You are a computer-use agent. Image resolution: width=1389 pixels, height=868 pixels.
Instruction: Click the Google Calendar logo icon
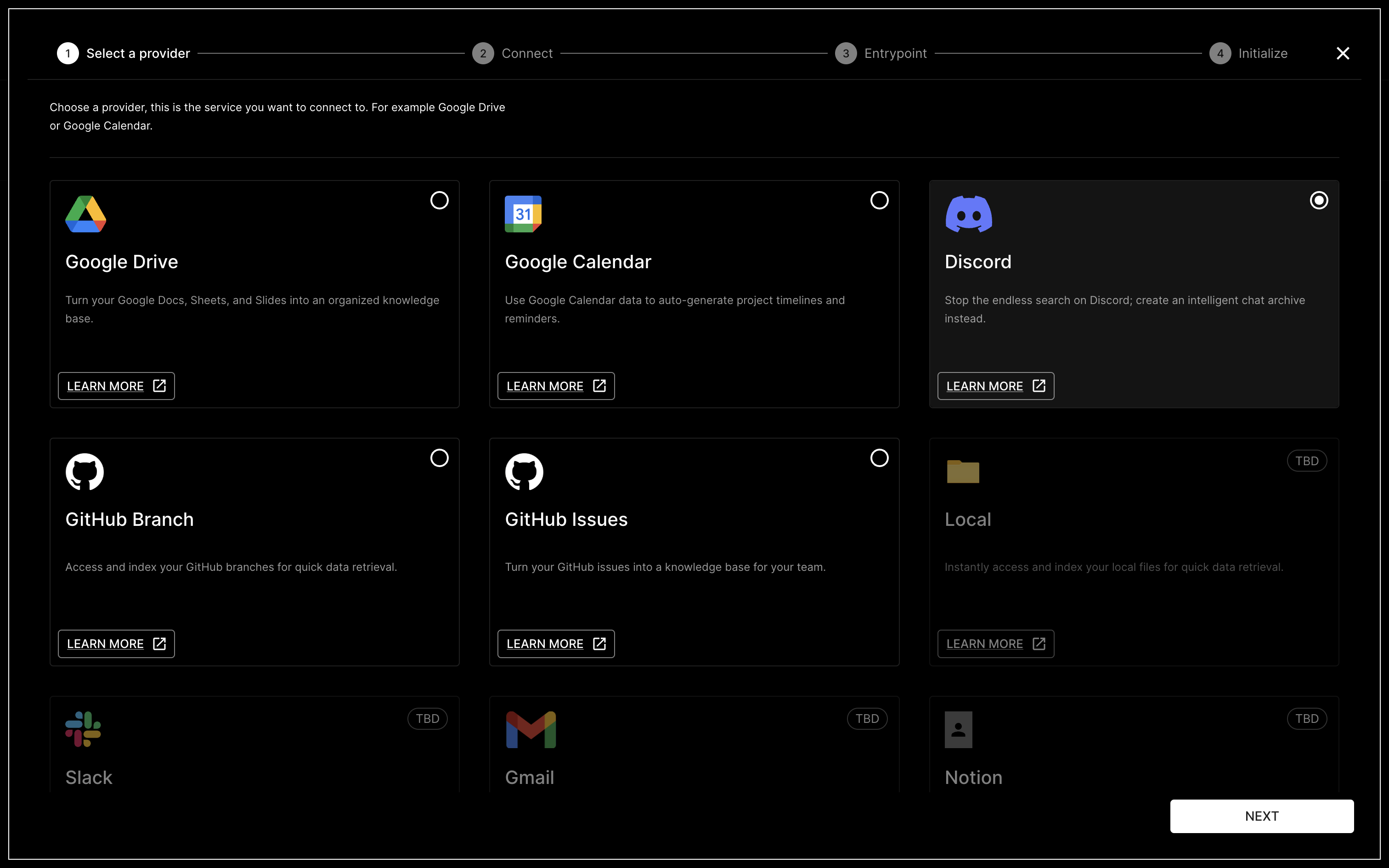(x=523, y=214)
